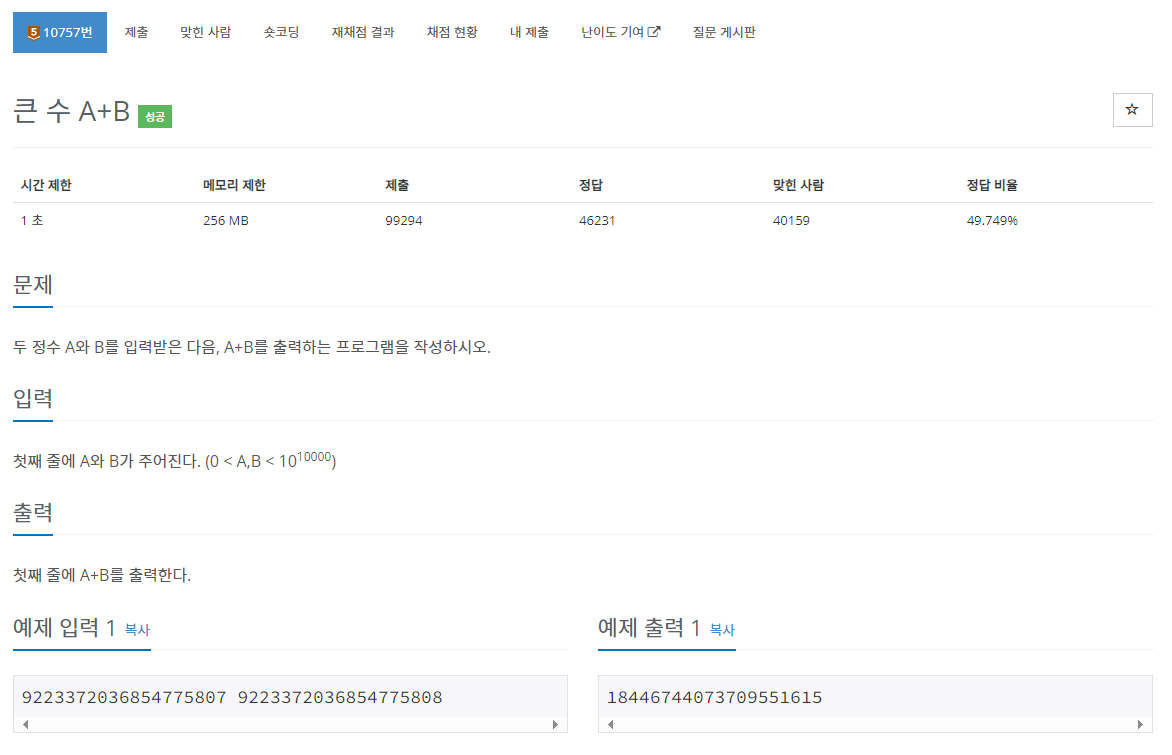This screenshot has width=1172, height=755.
Task: Click the 시간 제한 column header
Action: (46, 185)
